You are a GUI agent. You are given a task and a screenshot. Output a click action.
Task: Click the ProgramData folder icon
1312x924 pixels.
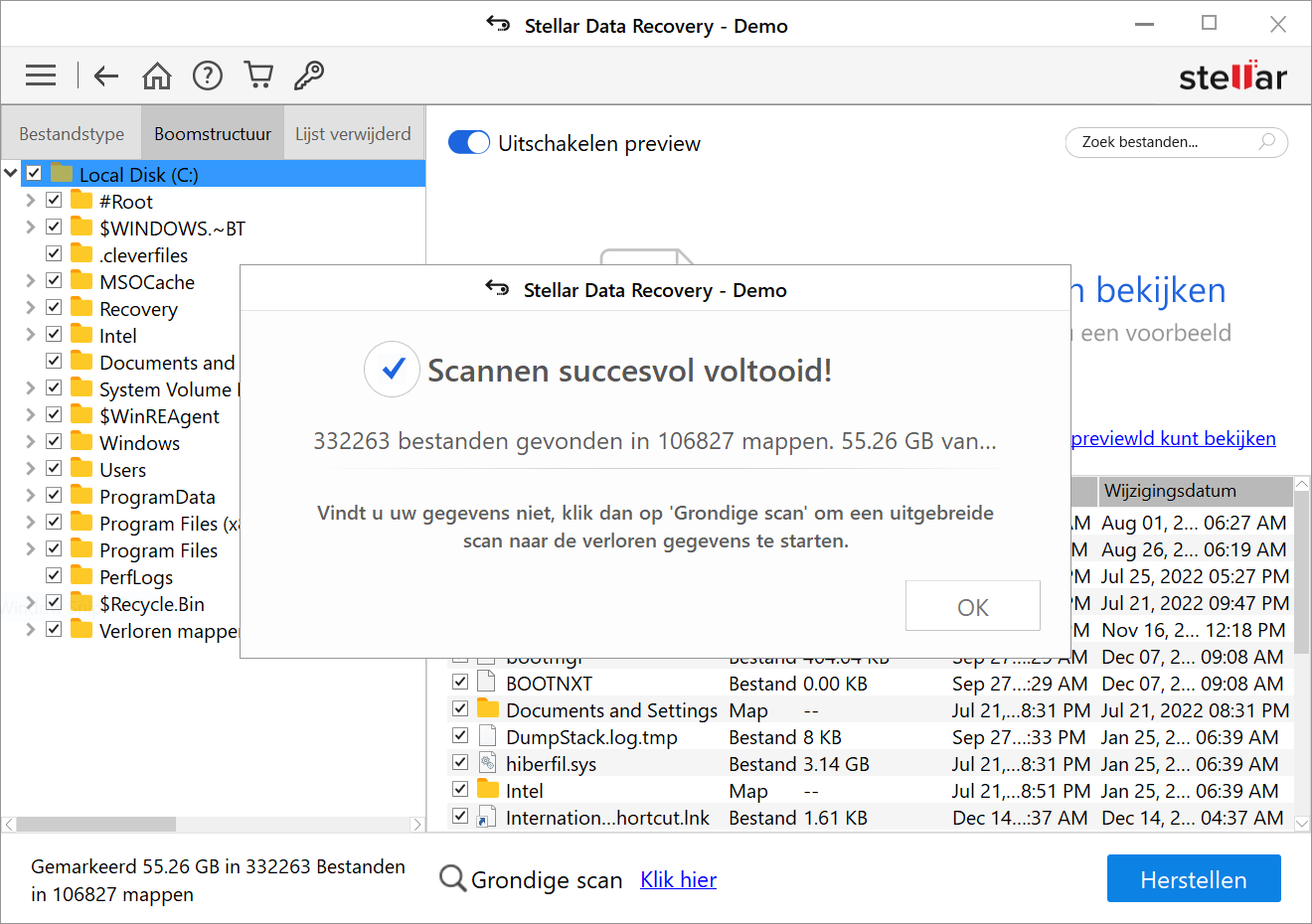(82, 496)
